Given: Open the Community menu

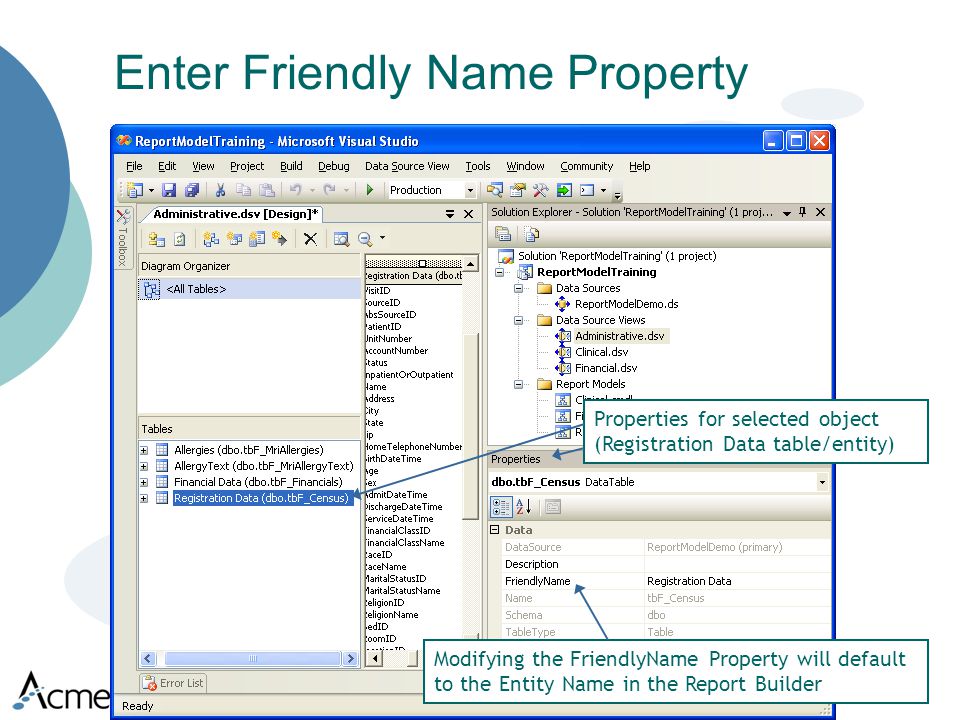Looking at the screenshot, I should 587,166.
